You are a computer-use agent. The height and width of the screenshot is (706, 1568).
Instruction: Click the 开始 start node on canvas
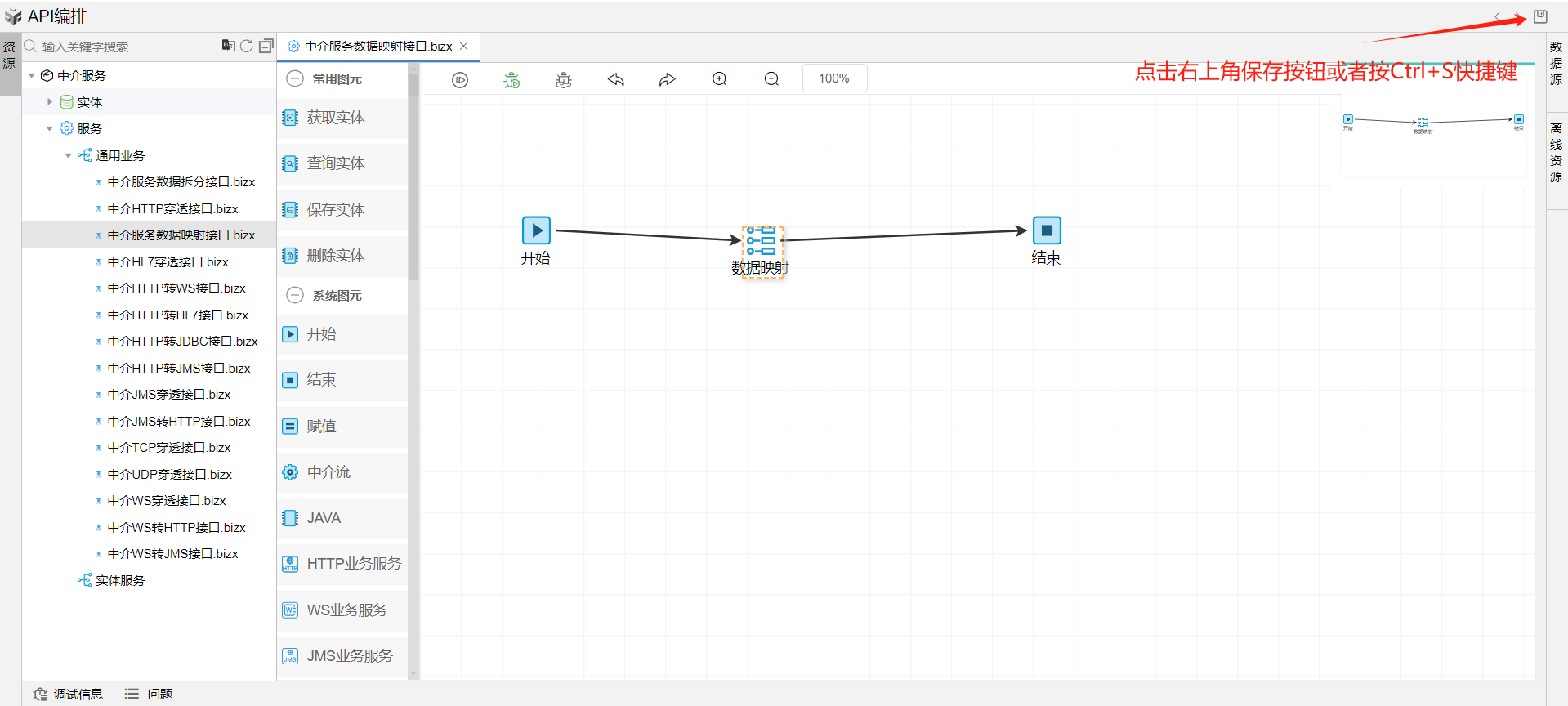[536, 230]
